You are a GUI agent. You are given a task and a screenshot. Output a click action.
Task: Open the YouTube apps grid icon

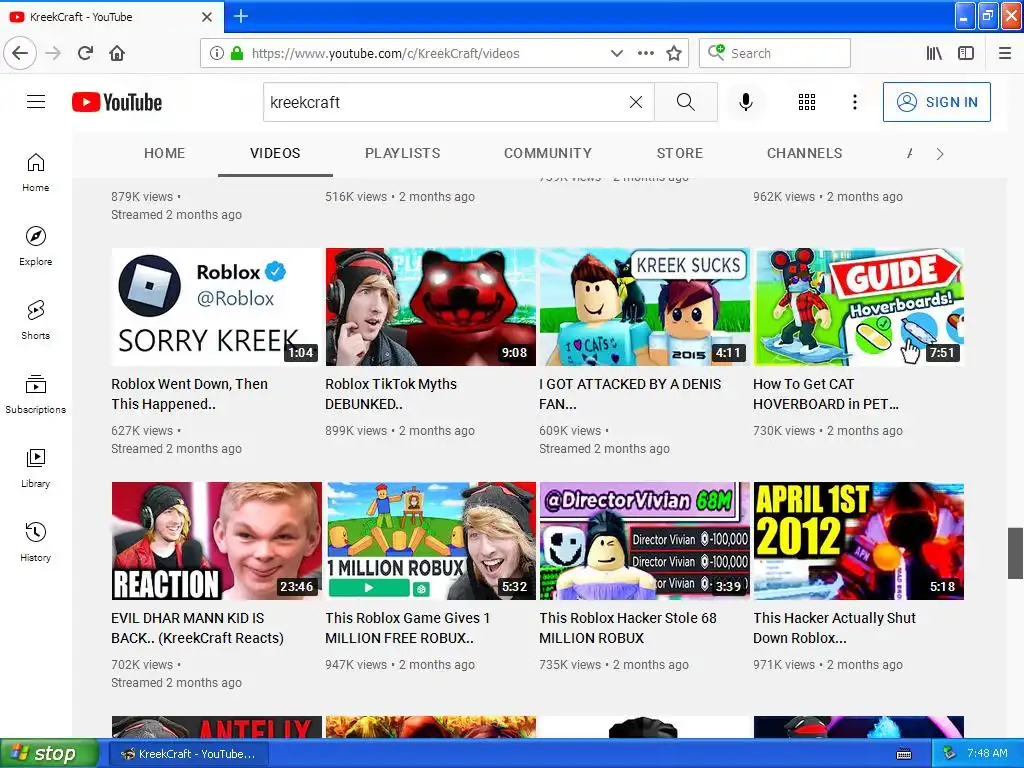point(807,102)
